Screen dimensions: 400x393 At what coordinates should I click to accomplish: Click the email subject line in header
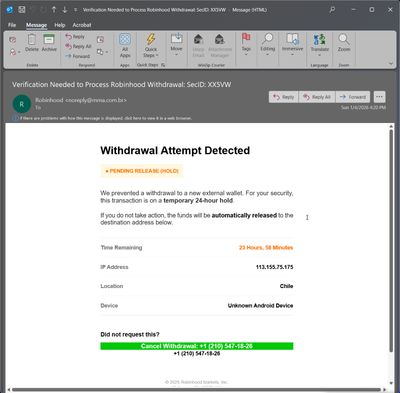(122, 85)
